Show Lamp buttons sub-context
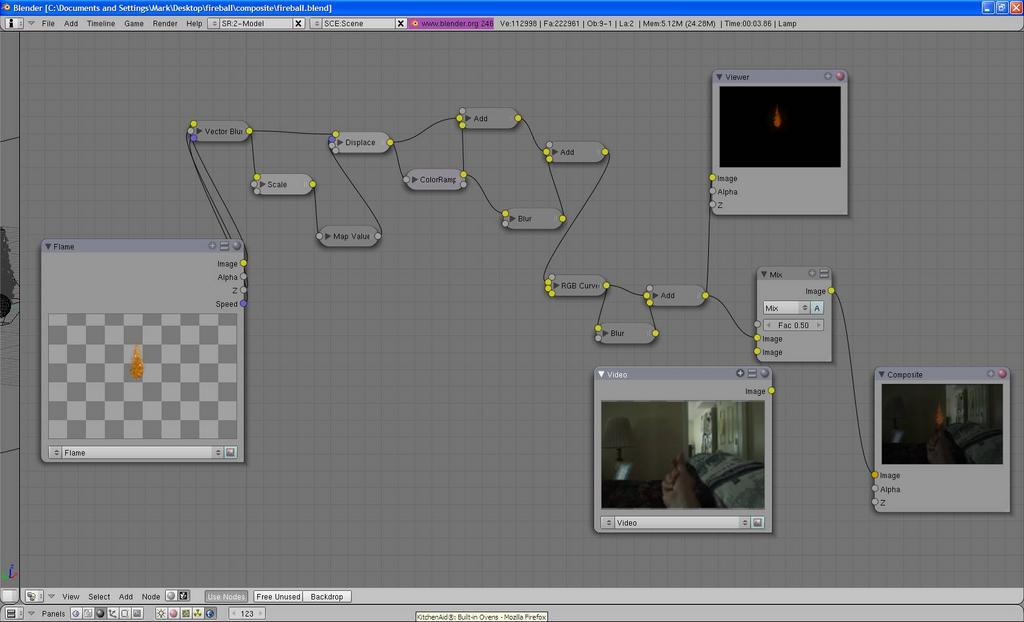 click(x=161, y=614)
